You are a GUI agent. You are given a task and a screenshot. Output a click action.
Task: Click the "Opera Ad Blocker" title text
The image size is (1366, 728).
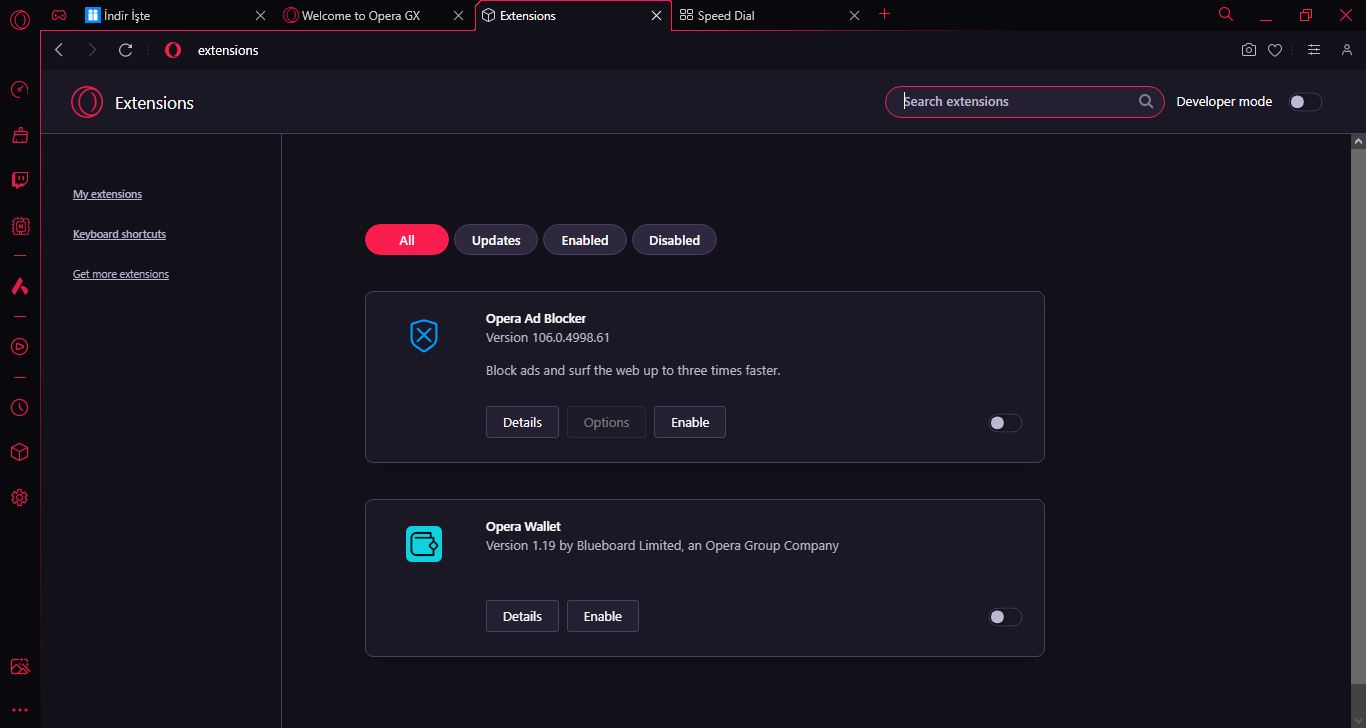pos(536,318)
